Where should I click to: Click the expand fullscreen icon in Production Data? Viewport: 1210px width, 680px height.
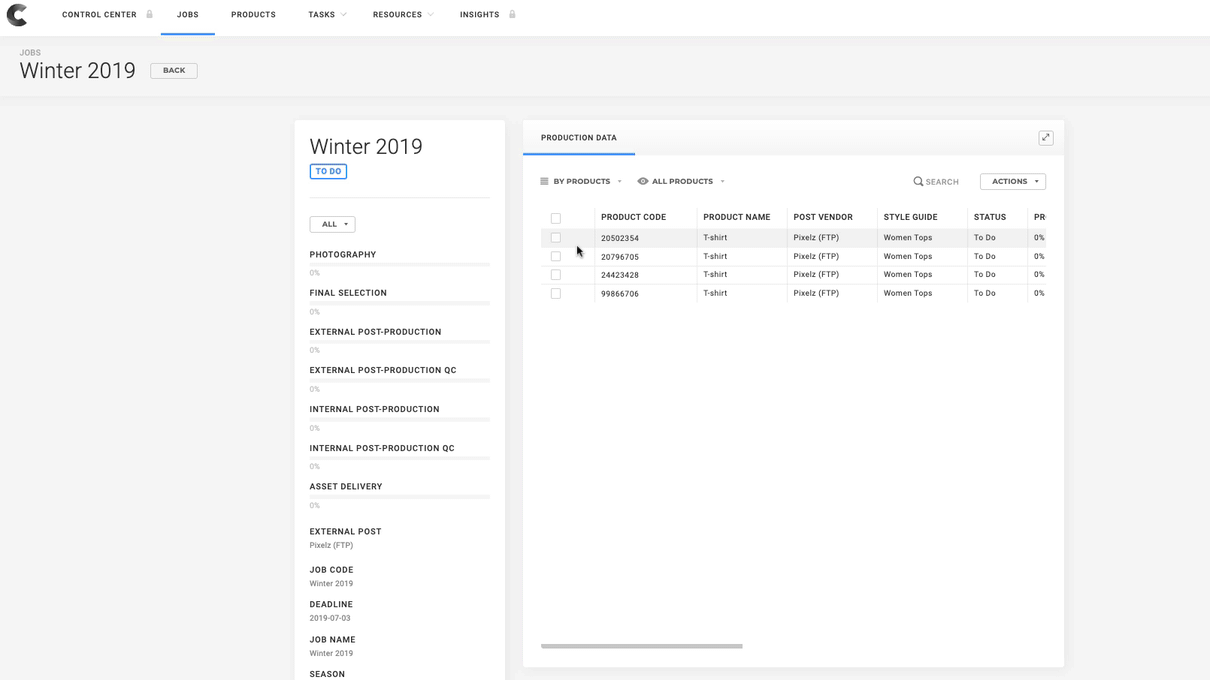(x=1045, y=138)
